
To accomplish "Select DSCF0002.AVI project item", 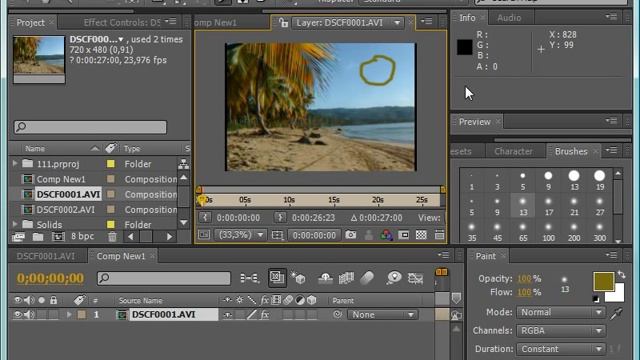I will pyautogui.click(x=65, y=210).
